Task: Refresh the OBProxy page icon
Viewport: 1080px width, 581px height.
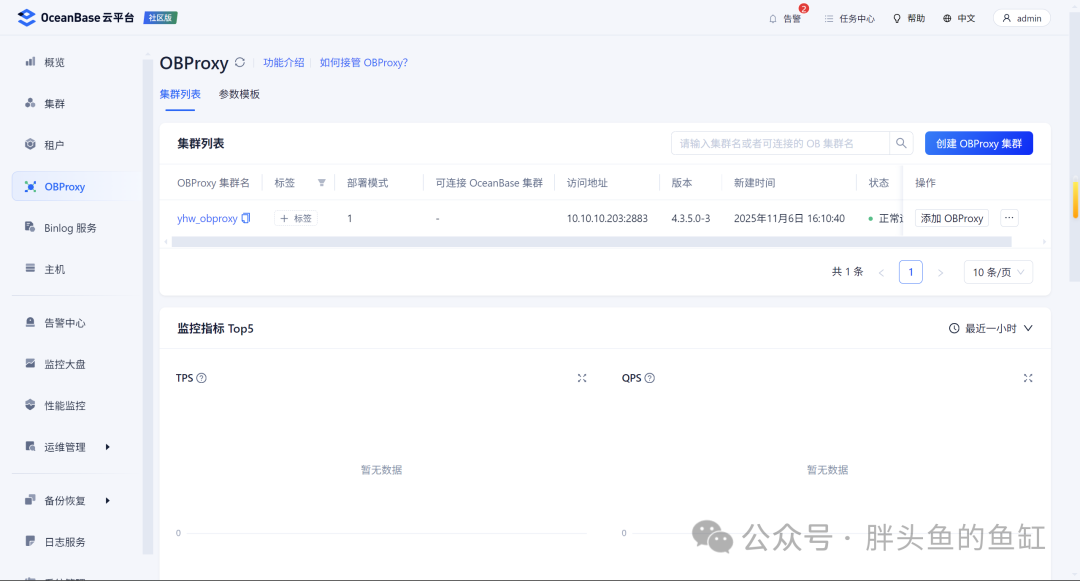Action: click(240, 62)
